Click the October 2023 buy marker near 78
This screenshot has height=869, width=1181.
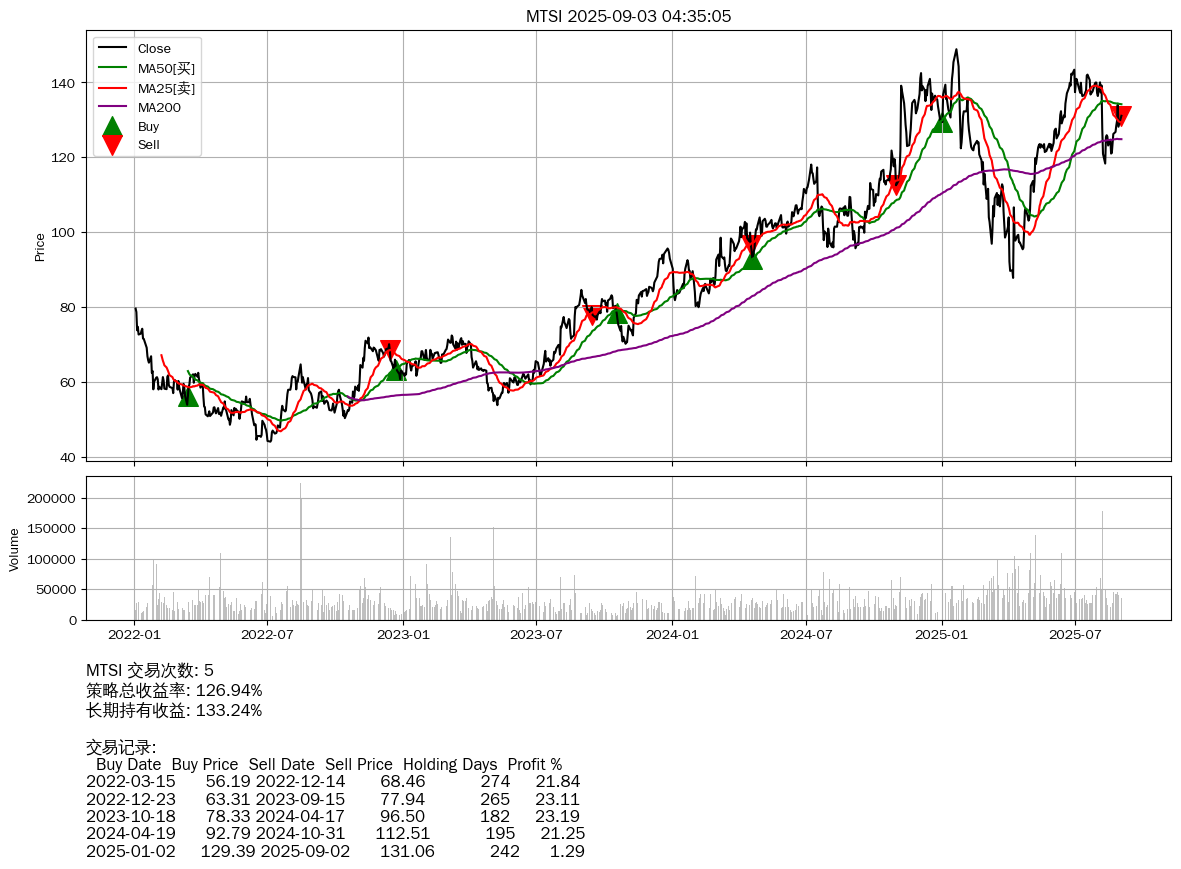click(617, 313)
